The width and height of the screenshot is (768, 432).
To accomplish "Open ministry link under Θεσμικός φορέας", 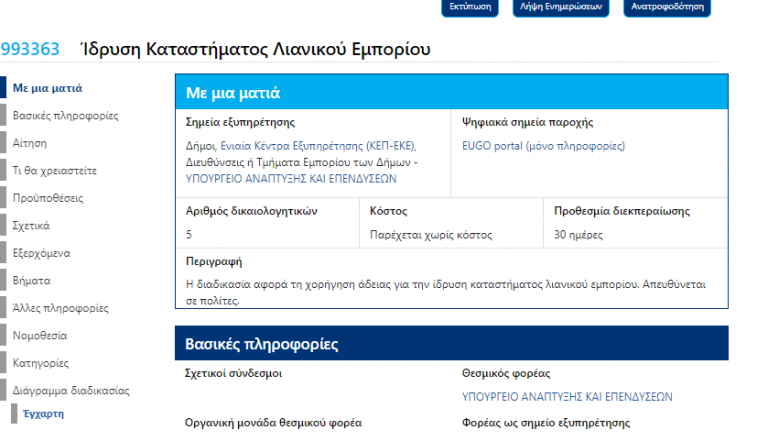I will [x=567, y=397].
